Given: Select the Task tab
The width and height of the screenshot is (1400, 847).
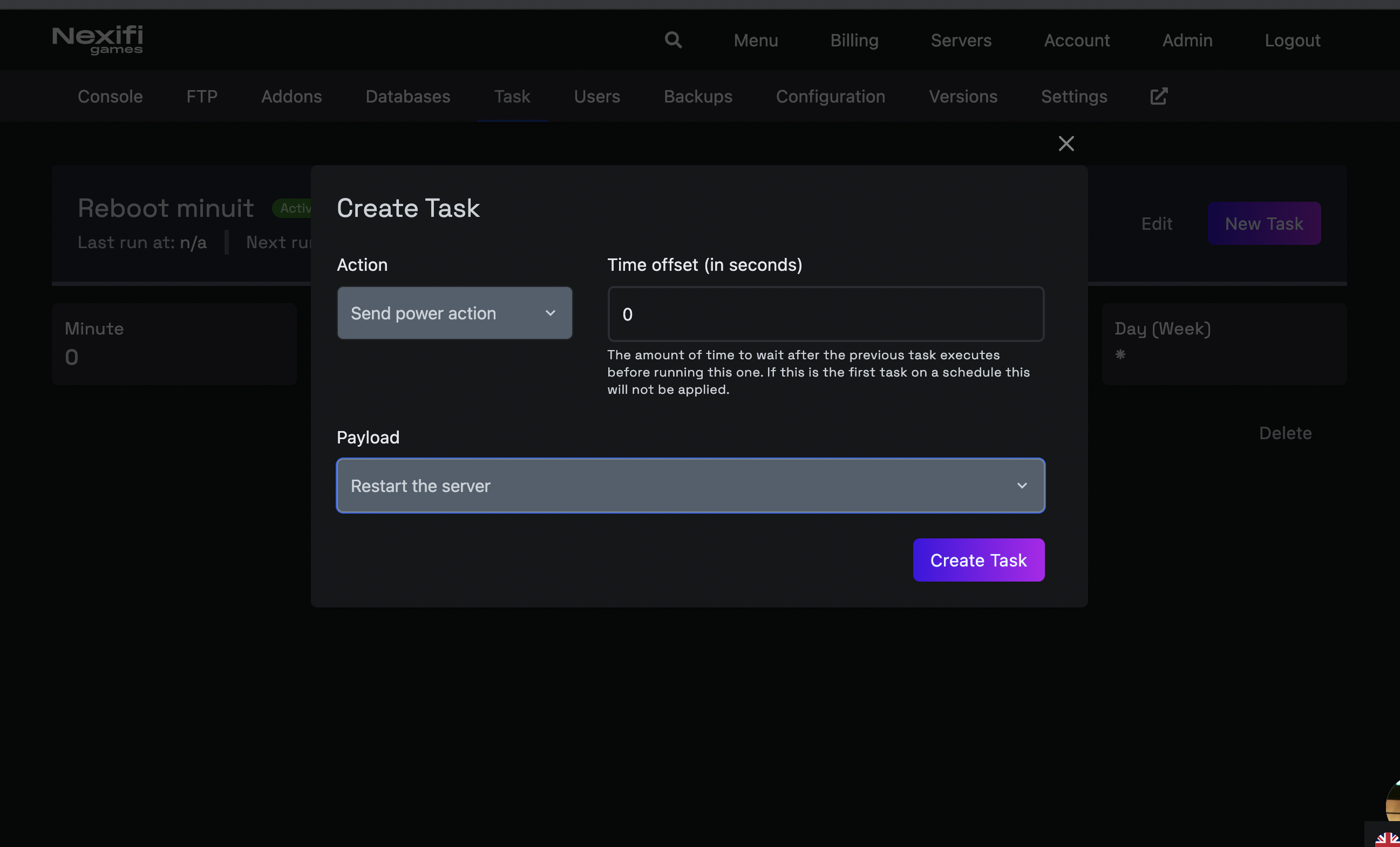Looking at the screenshot, I should [x=512, y=96].
